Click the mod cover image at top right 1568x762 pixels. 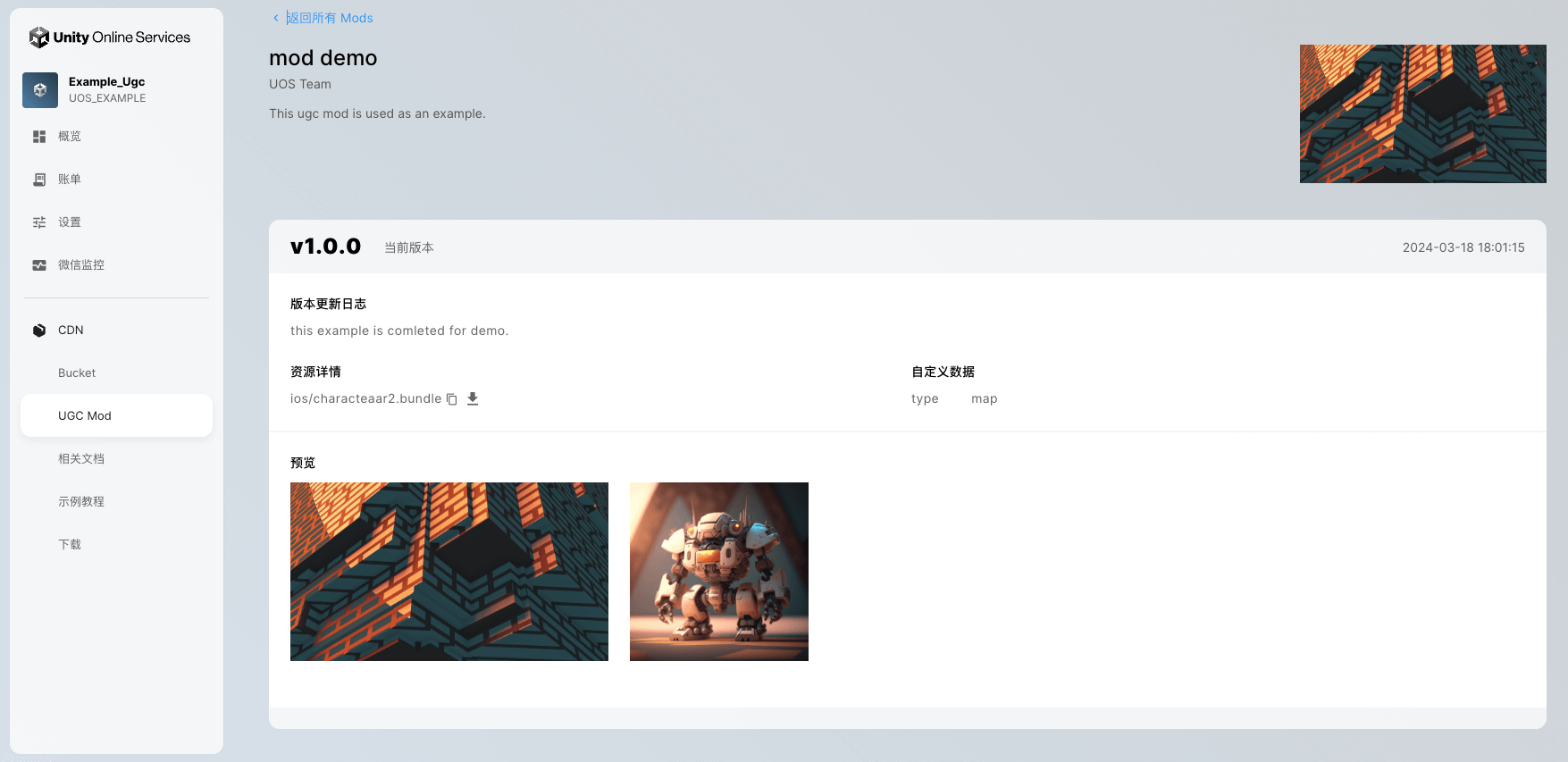[x=1422, y=114]
